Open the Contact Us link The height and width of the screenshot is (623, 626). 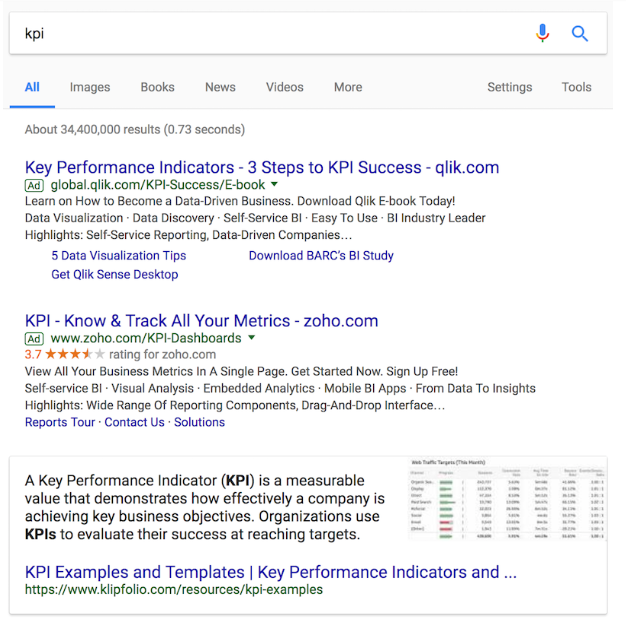pyautogui.click(x=134, y=422)
